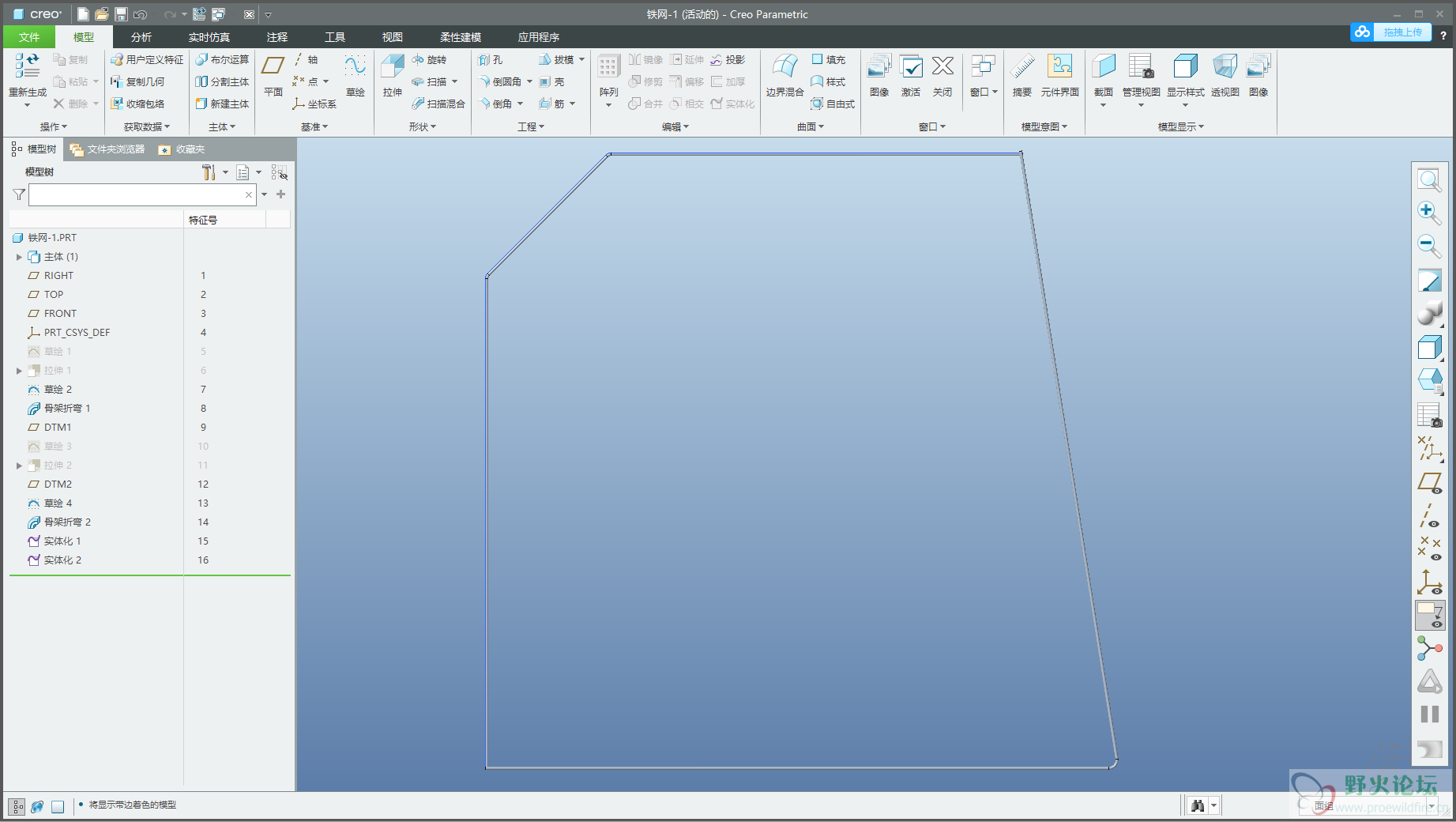Open the 曲面 group dropdown

tap(811, 126)
